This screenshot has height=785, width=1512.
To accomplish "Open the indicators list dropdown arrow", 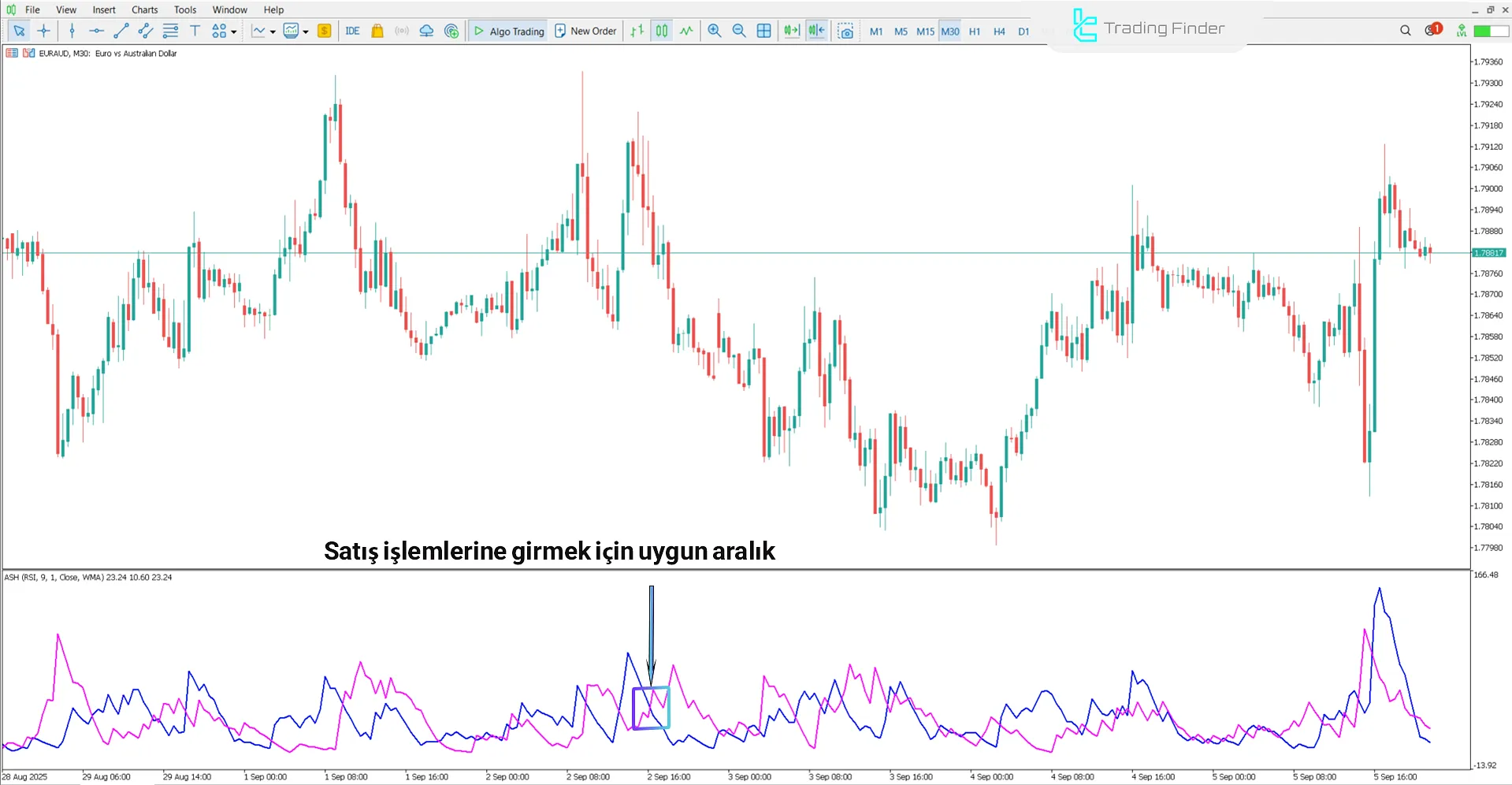I will 273,32.
